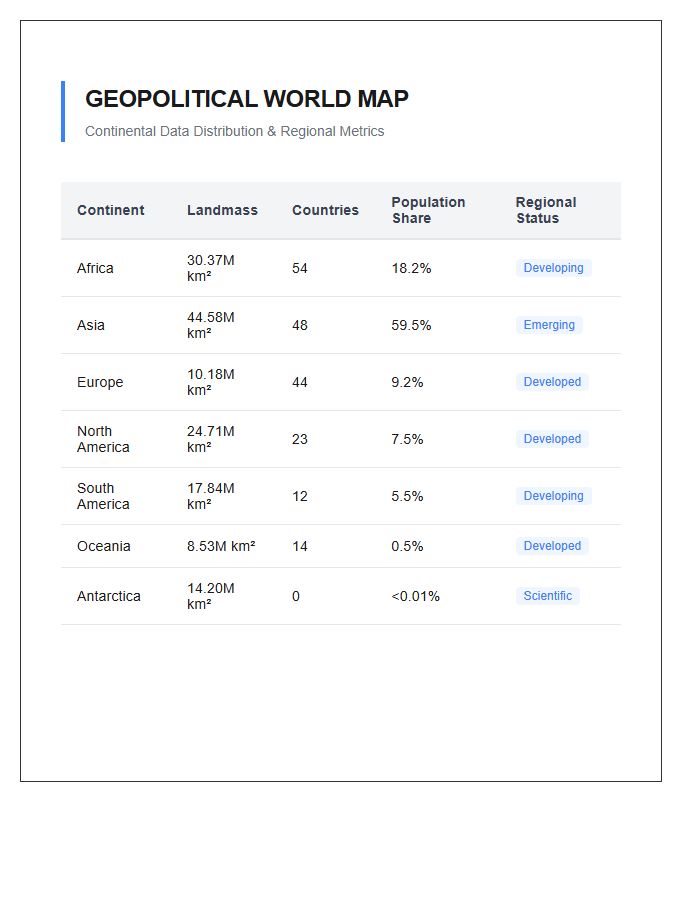Image resolution: width=700 pixels, height=900 pixels.
Task: Click the Countries column header
Action: pyautogui.click(x=325, y=210)
